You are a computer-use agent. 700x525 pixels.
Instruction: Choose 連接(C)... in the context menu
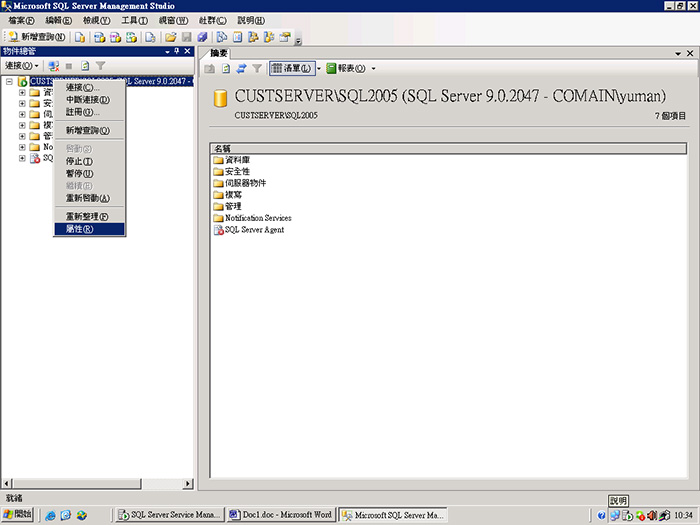pyautogui.click(x=89, y=88)
